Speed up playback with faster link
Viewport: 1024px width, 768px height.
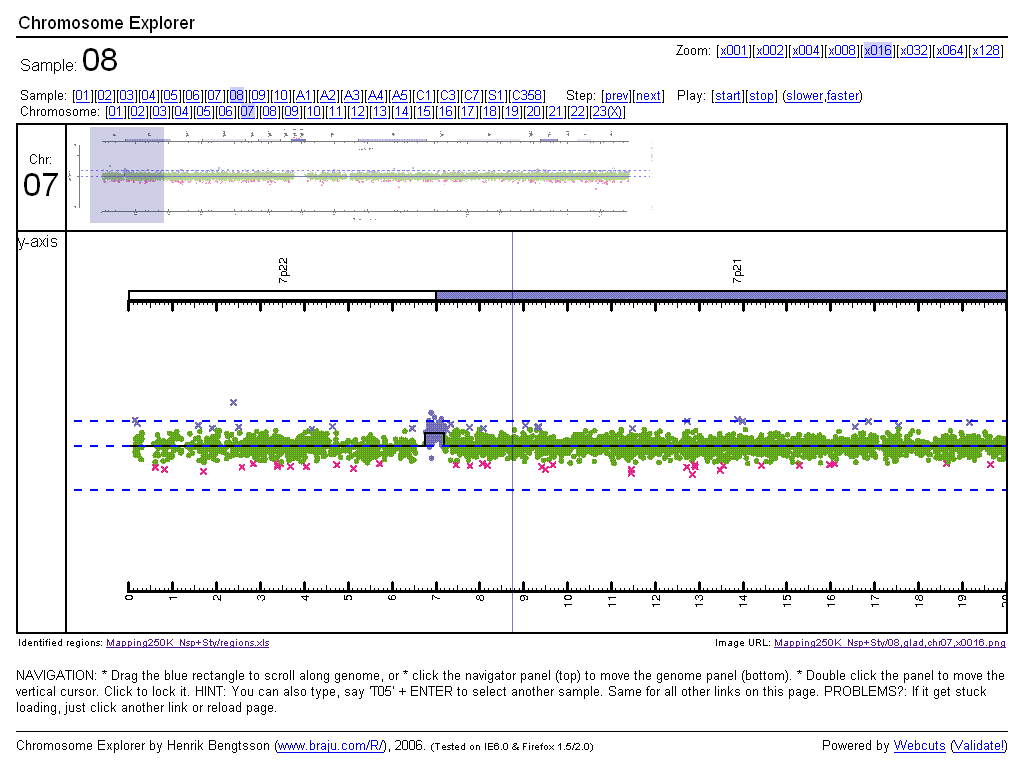click(x=843, y=96)
